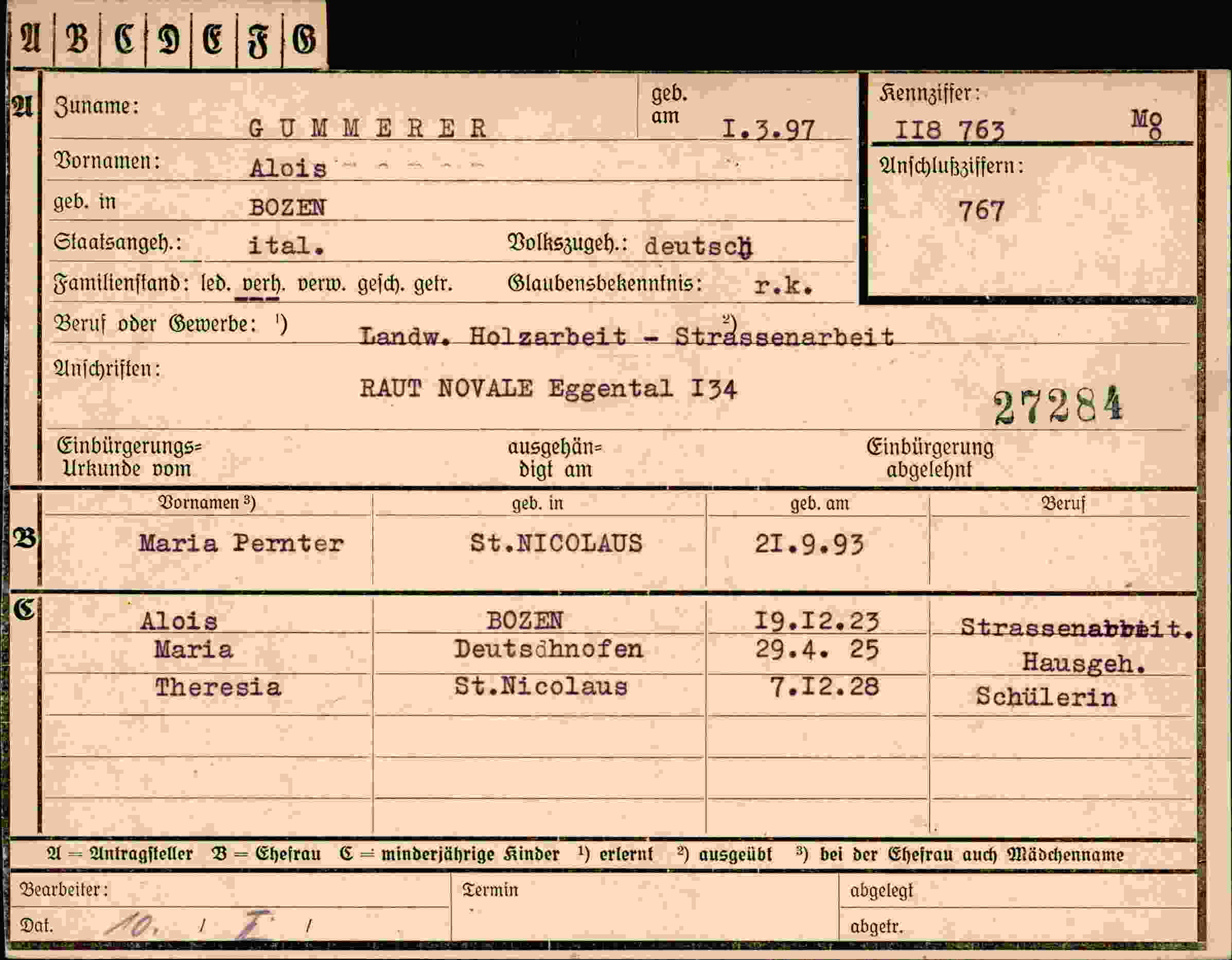Image resolution: width=1232 pixels, height=960 pixels.
Task: Click the 'Anschriften:' label
Action: [107, 369]
